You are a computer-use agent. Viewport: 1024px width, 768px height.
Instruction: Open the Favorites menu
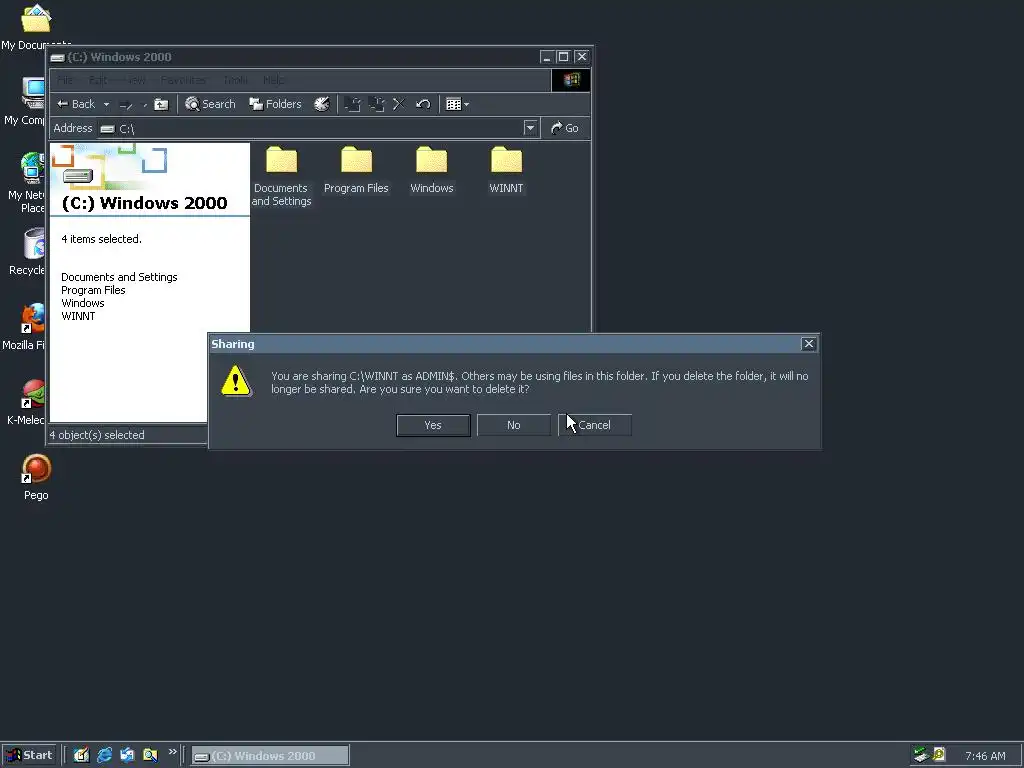(183, 80)
